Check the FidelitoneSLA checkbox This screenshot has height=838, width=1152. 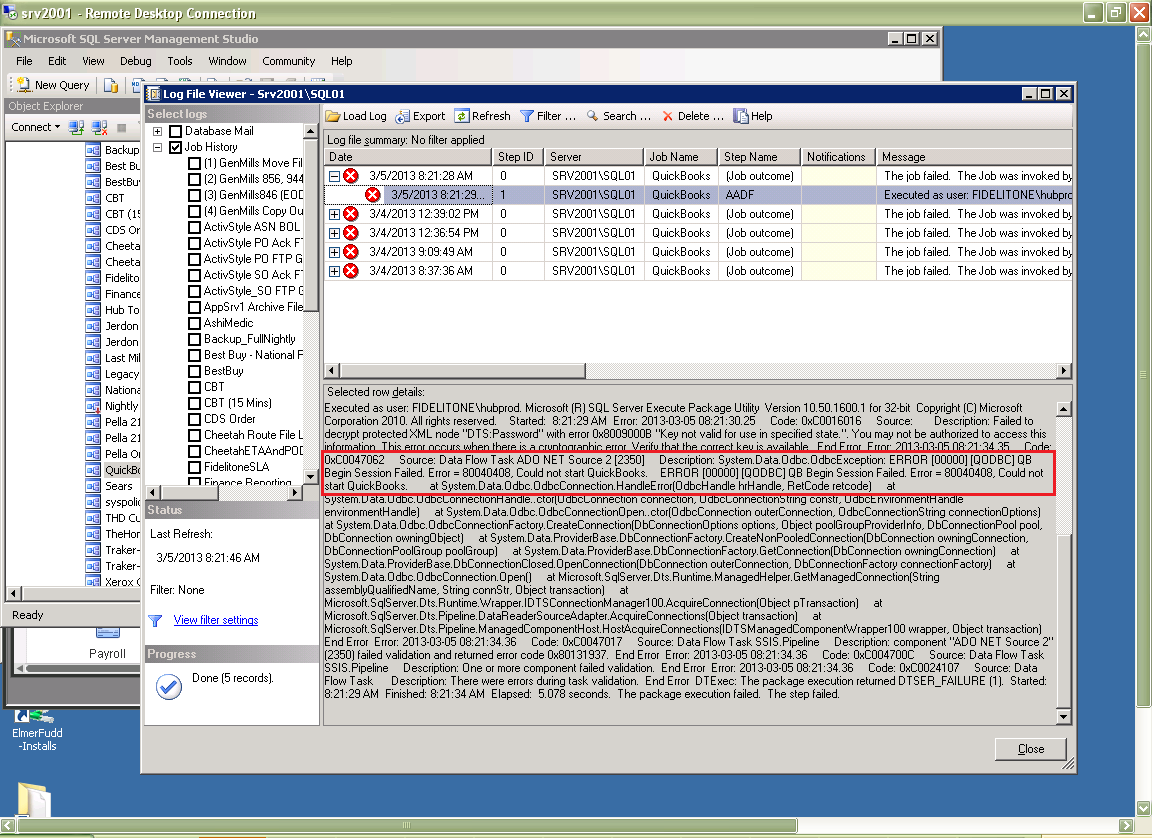195,468
